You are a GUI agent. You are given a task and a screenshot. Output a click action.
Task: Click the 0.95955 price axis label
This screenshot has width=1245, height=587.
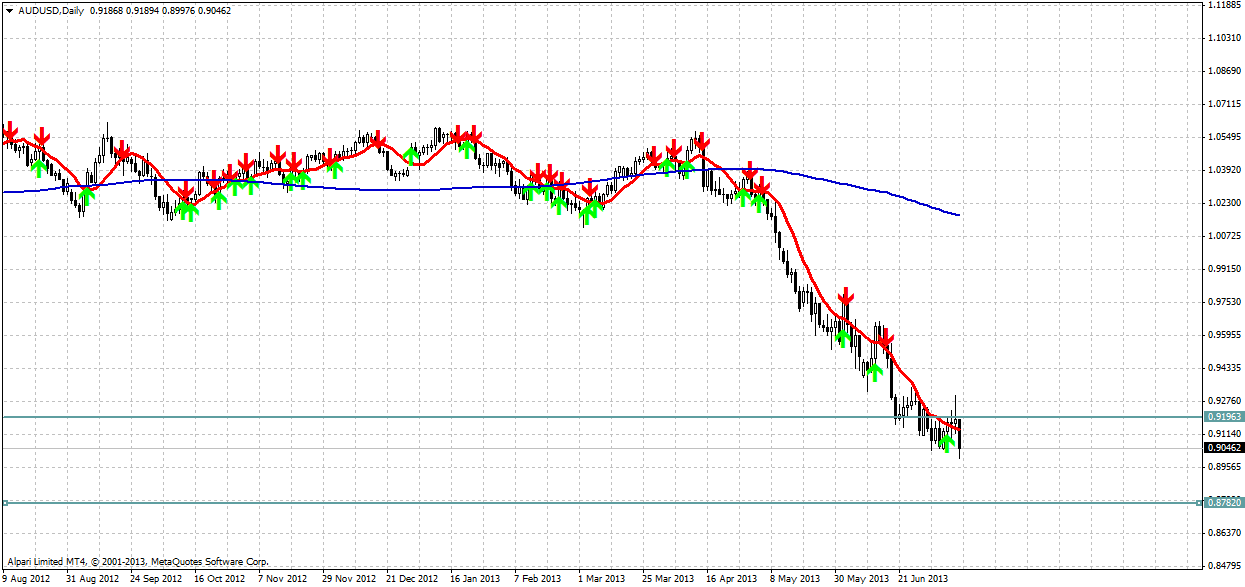[x=1224, y=335]
